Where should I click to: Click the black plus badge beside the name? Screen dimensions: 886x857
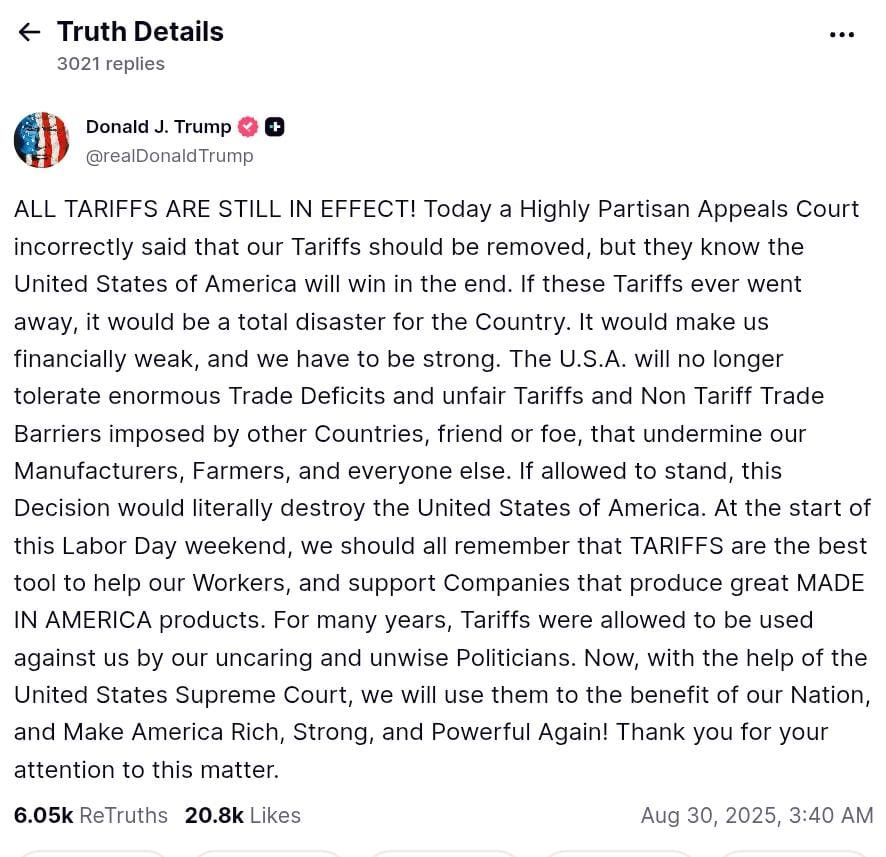coord(275,127)
